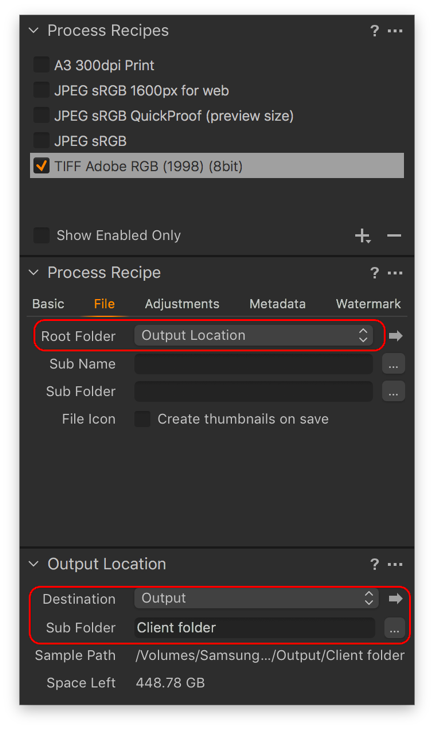Collapse the Process Recipe panel
Image resolution: width=434 pixels, height=729 pixels.
click(x=33, y=272)
